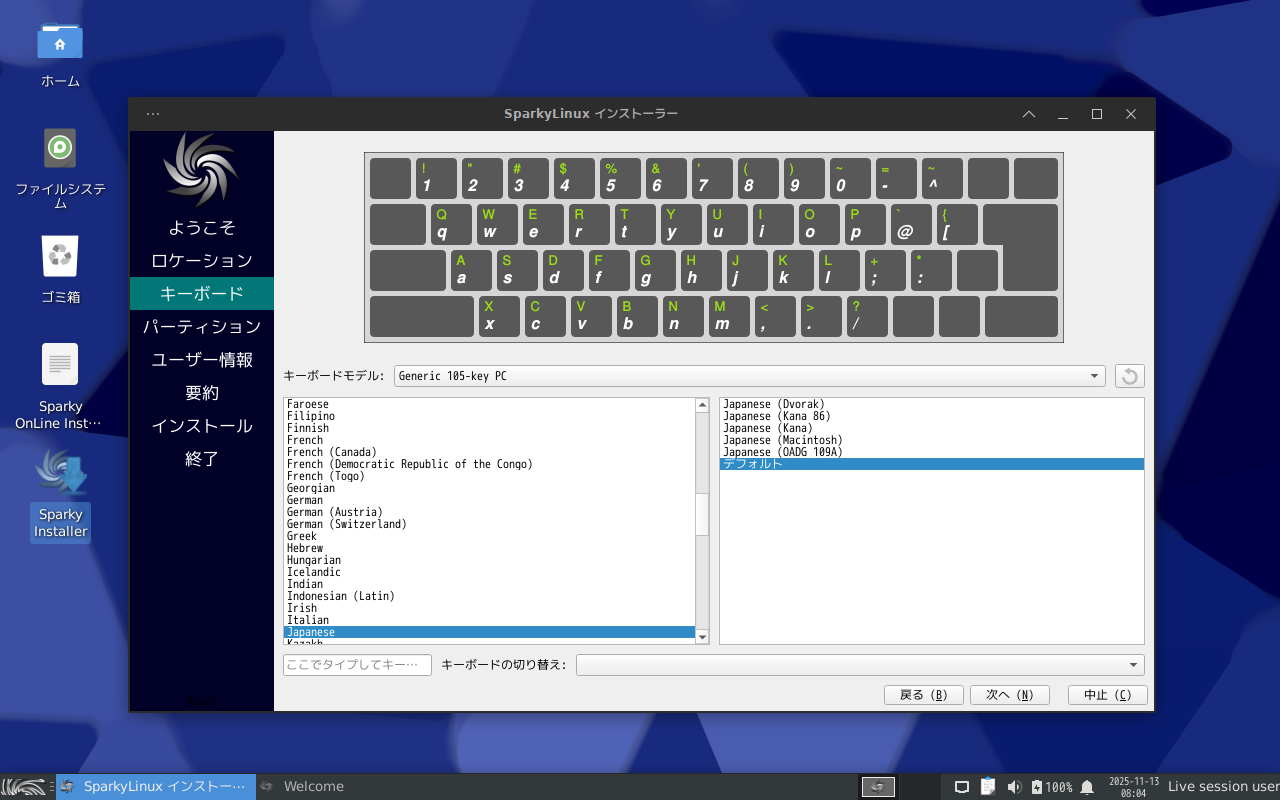Expand the keyboard model dropdown

click(1094, 376)
